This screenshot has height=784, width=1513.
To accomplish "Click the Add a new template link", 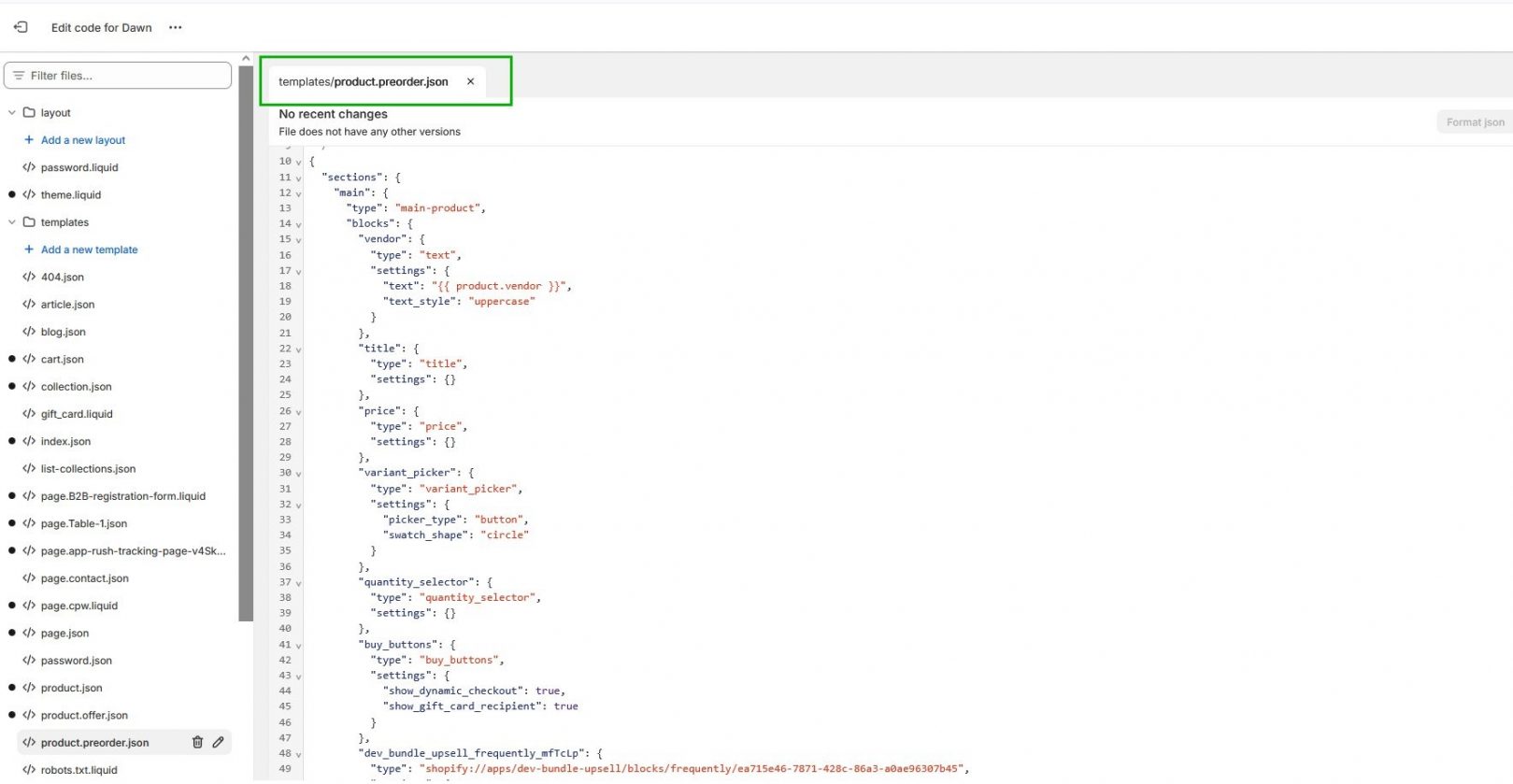I will pyautogui.click(x=89, y=249).
